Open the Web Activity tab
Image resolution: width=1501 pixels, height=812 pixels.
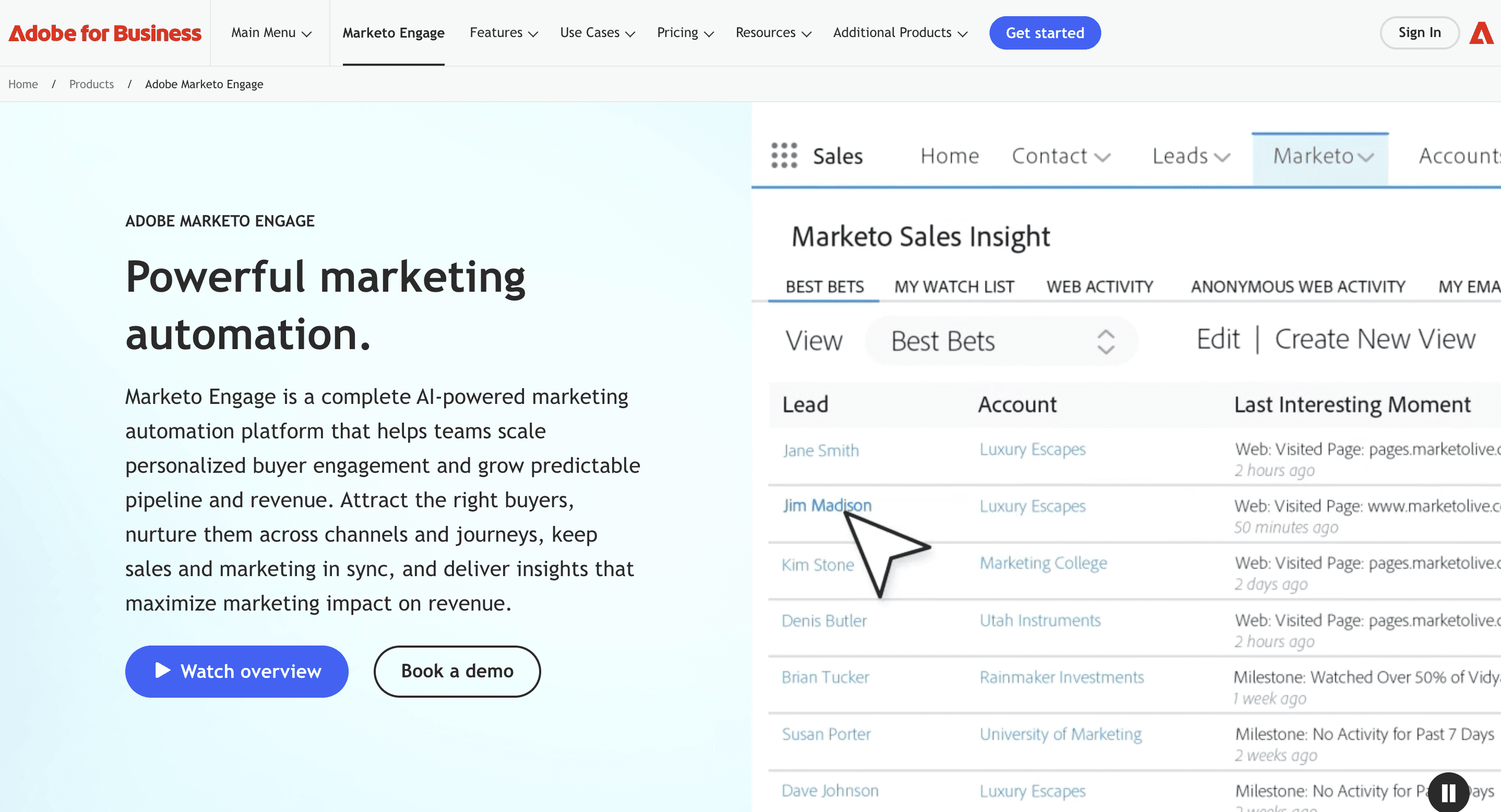(1099, 286)
